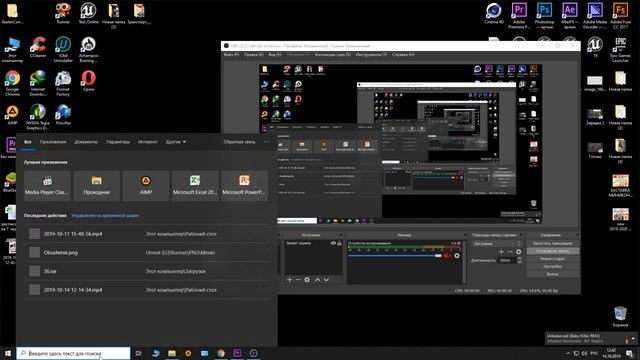Select the Параметры search filter tab
Image resolution: width=640 pixels, height=360 pixels.
pos(118,142)
